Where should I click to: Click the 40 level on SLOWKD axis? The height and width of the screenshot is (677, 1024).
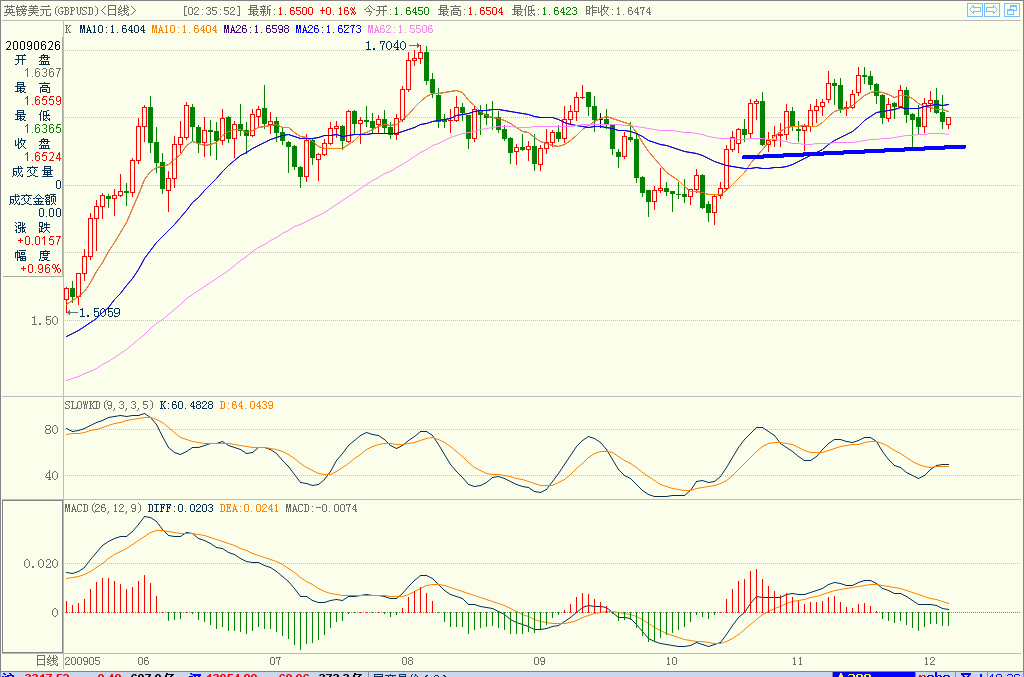(52, 476)
